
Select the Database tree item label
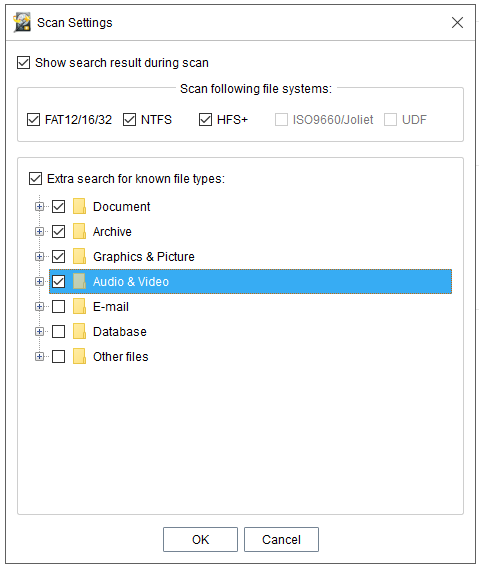(x=120, y=331)
